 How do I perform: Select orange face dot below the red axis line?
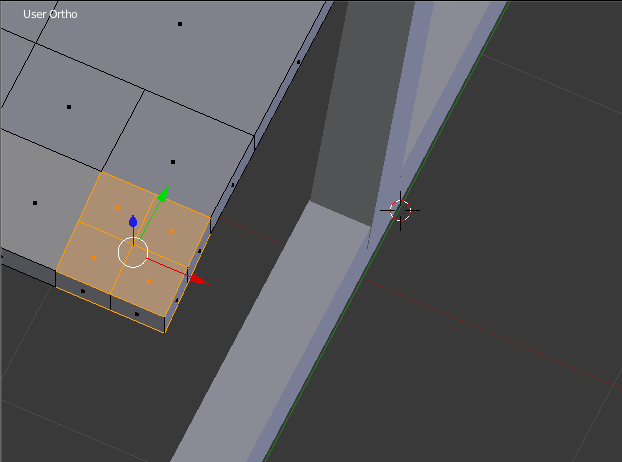(x=149, y=281)
